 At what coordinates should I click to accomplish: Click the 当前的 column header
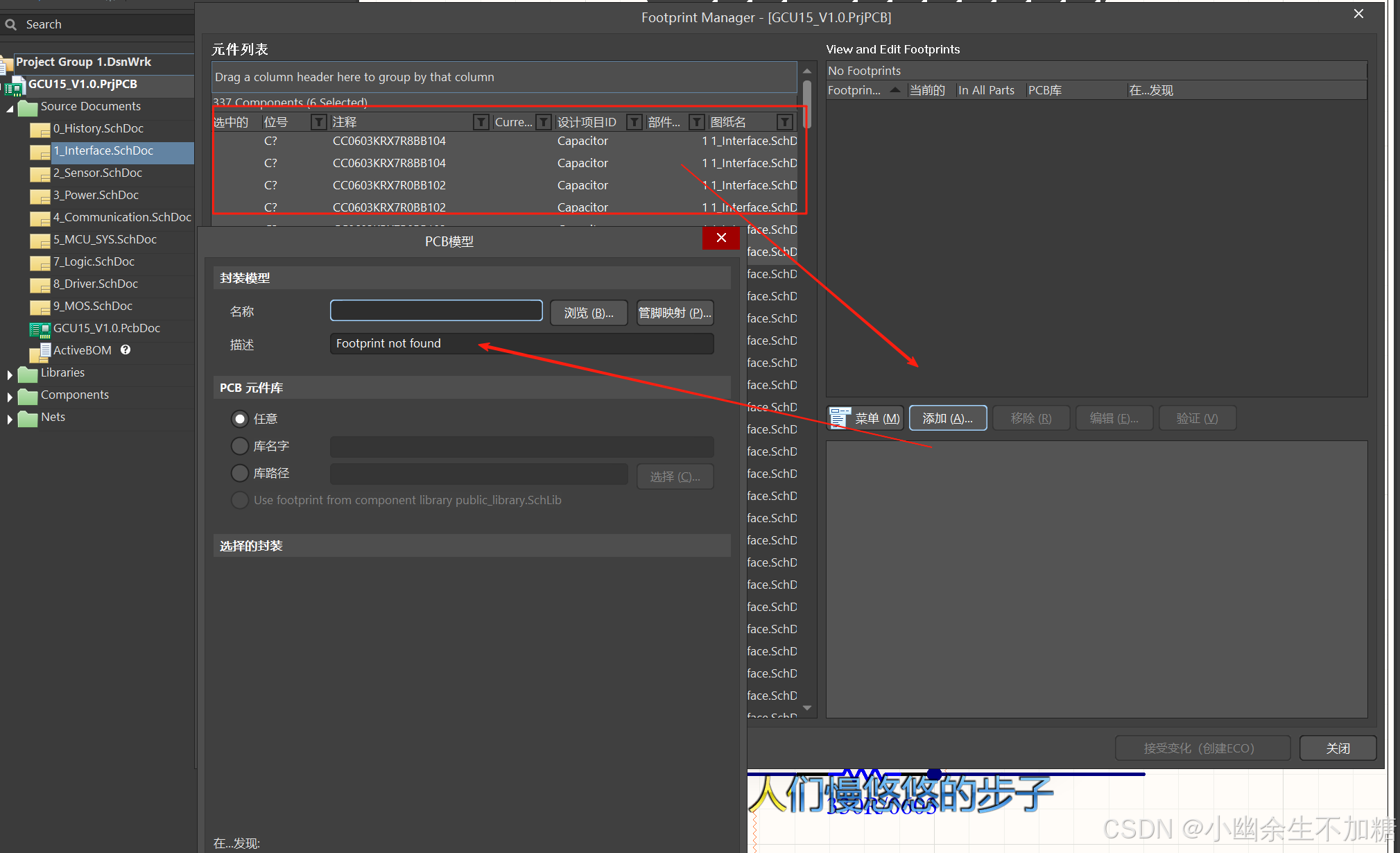click(927, 90)
